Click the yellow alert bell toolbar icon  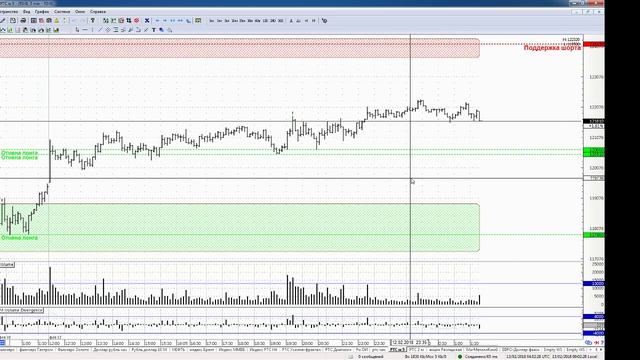pos(57,20)
